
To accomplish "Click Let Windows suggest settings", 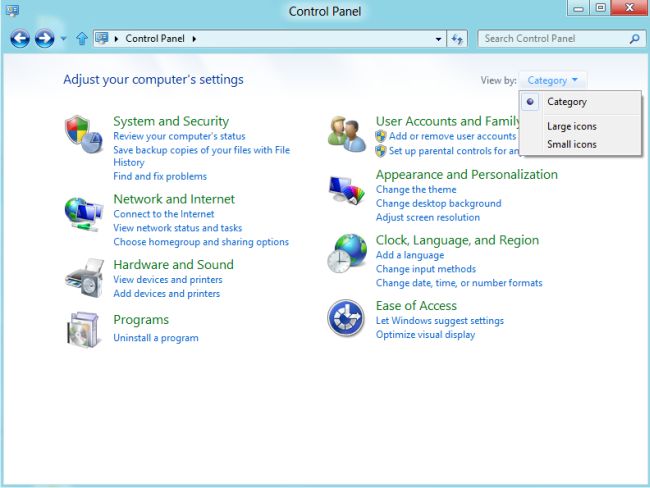I will point(440,320).
